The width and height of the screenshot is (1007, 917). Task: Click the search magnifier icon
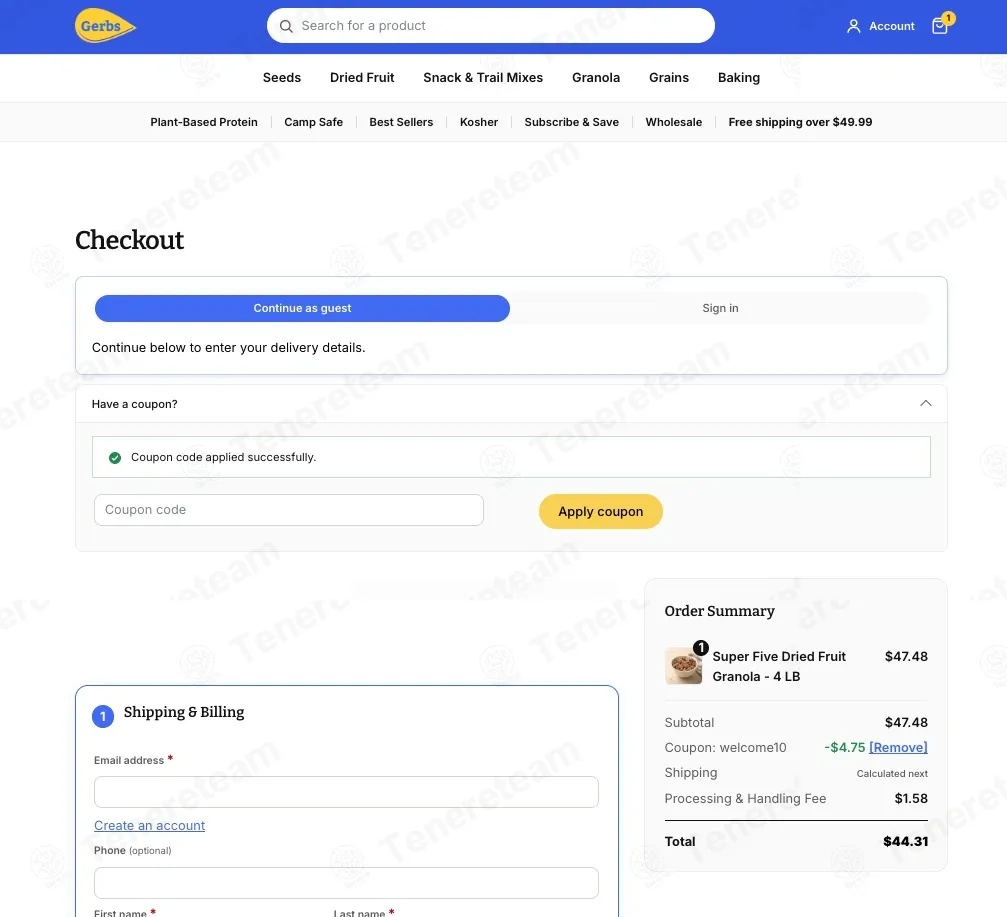[286, 26]
